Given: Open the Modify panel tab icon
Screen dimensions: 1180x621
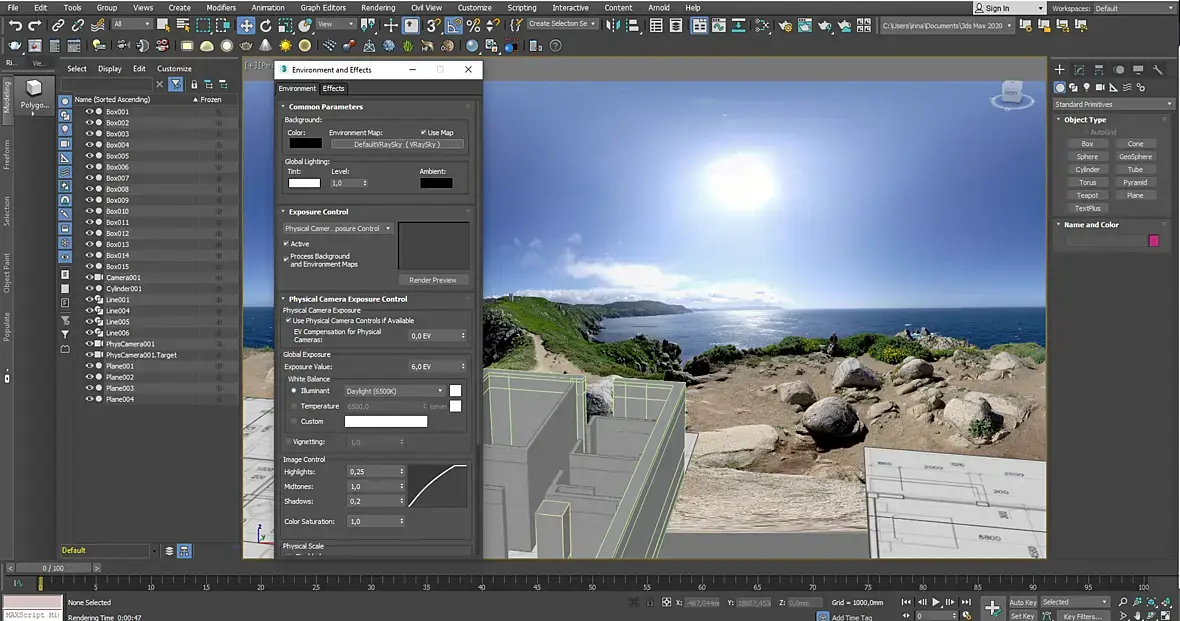Looking at the screenshot, I should (x=1079, y=70).
